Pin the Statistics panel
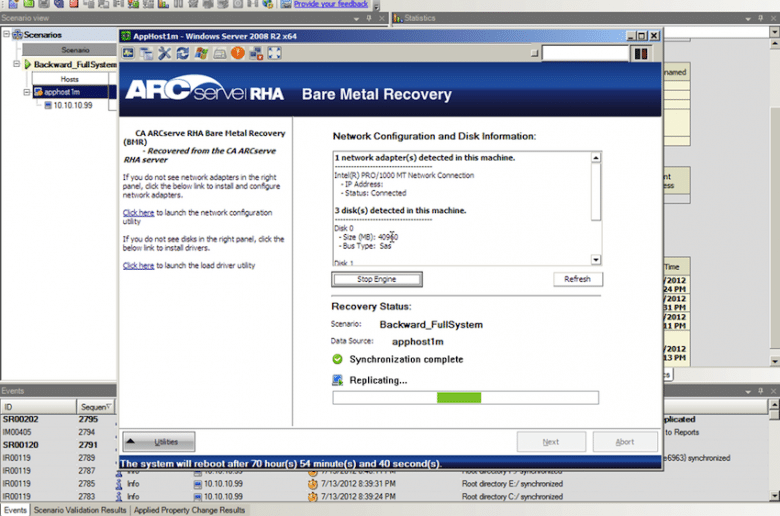The image size is (780, 516). 761,18
